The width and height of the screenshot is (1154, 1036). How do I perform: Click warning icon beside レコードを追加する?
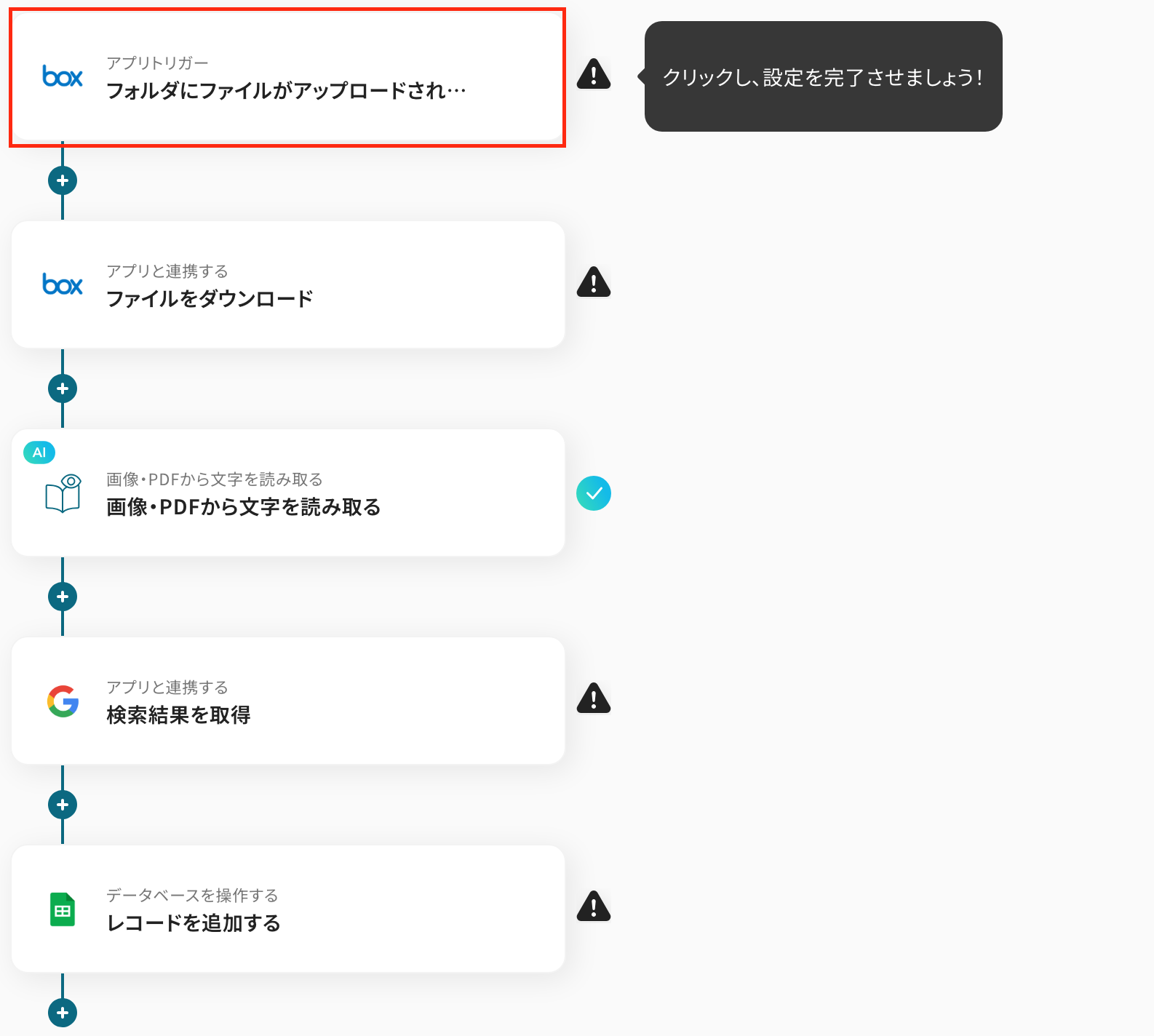[594, 906]
